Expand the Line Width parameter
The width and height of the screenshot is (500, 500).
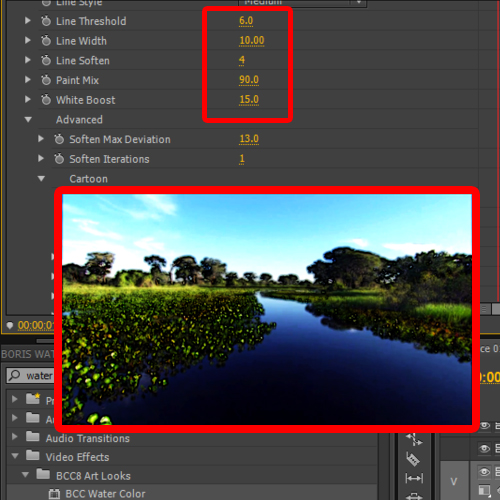coord(28,40)
